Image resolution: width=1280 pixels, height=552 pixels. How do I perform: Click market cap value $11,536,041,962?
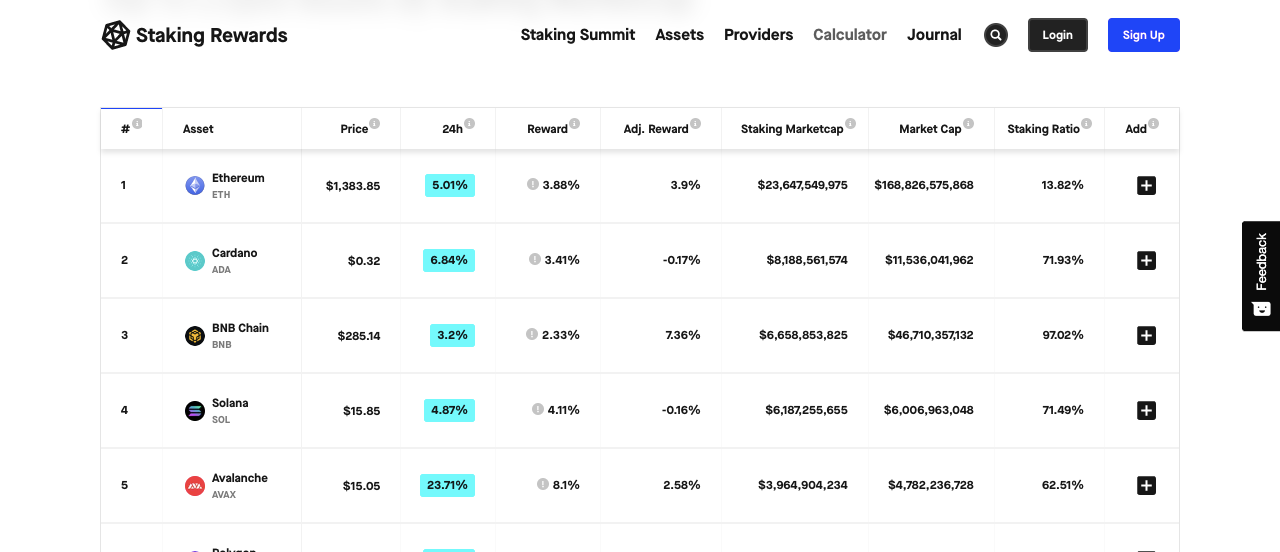[x=929, y=260]
